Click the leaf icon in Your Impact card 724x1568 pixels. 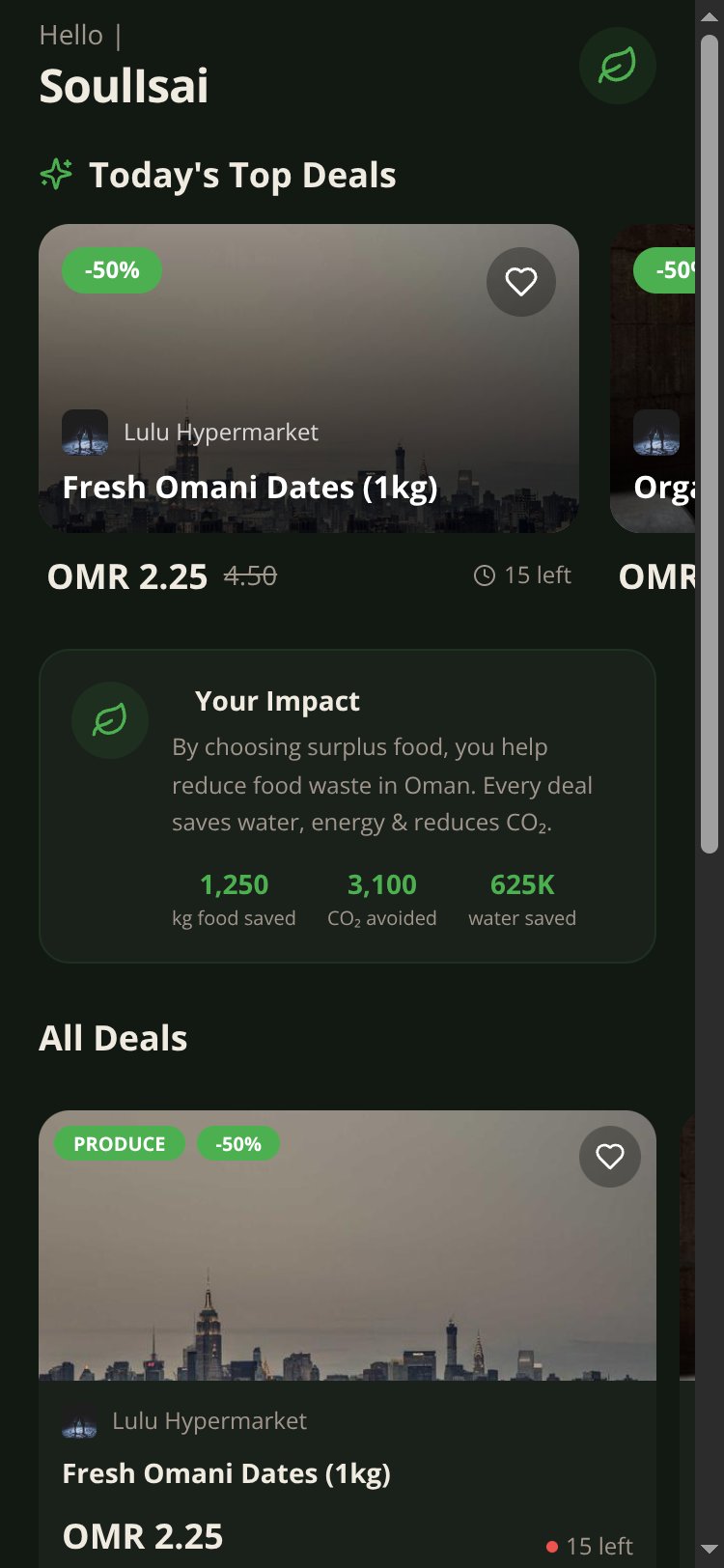pos(110,720)
